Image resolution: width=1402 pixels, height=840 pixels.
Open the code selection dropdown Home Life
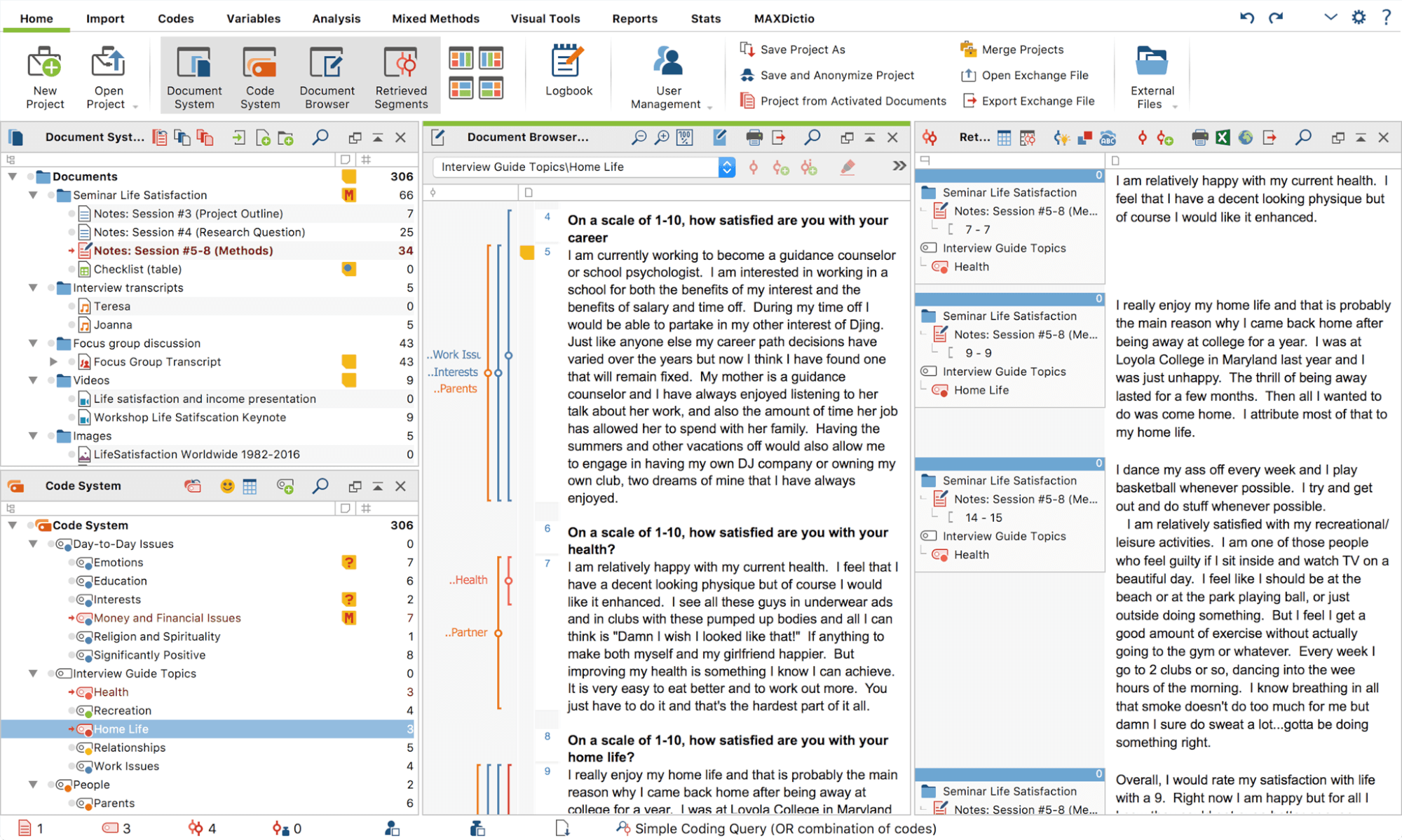coord(727,167)
